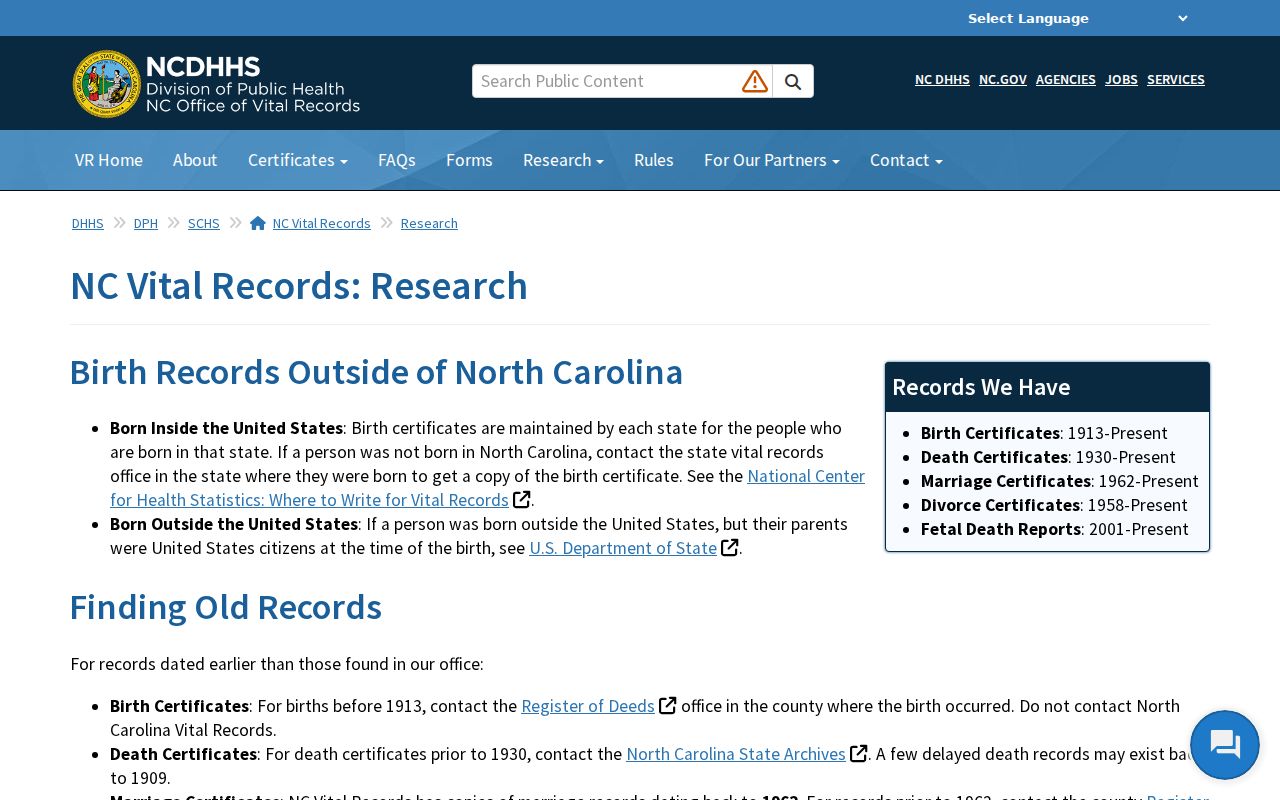Expand the Research menu

coord(563,160)
